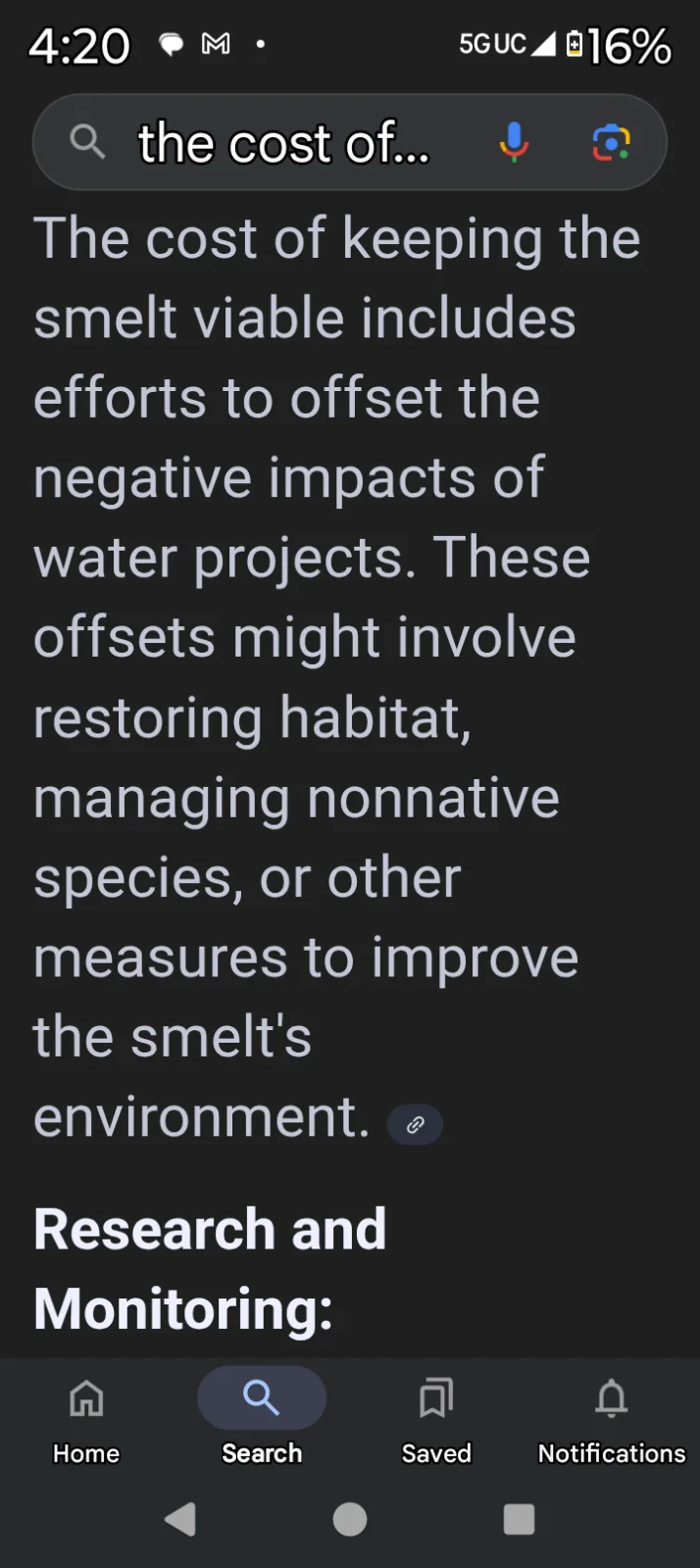The height and width of the screenshot is (1568, 700).
Task: Open the source link chip after 'environment.'
Action: point(415,1124)
